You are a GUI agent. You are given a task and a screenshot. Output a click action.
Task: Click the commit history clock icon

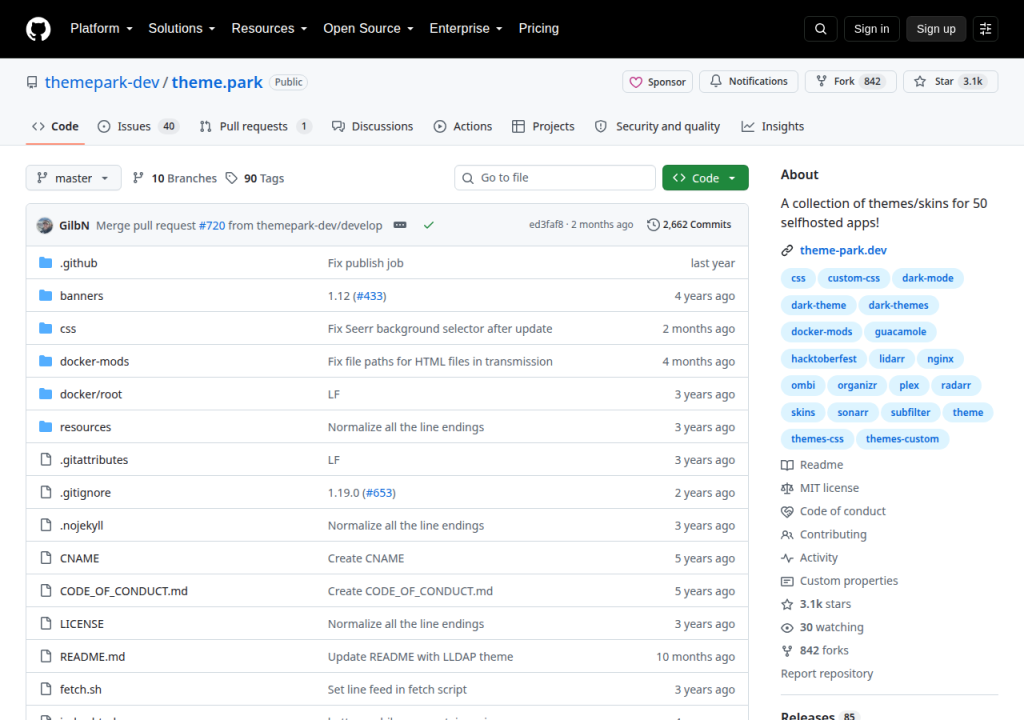(x=653, y=224)
